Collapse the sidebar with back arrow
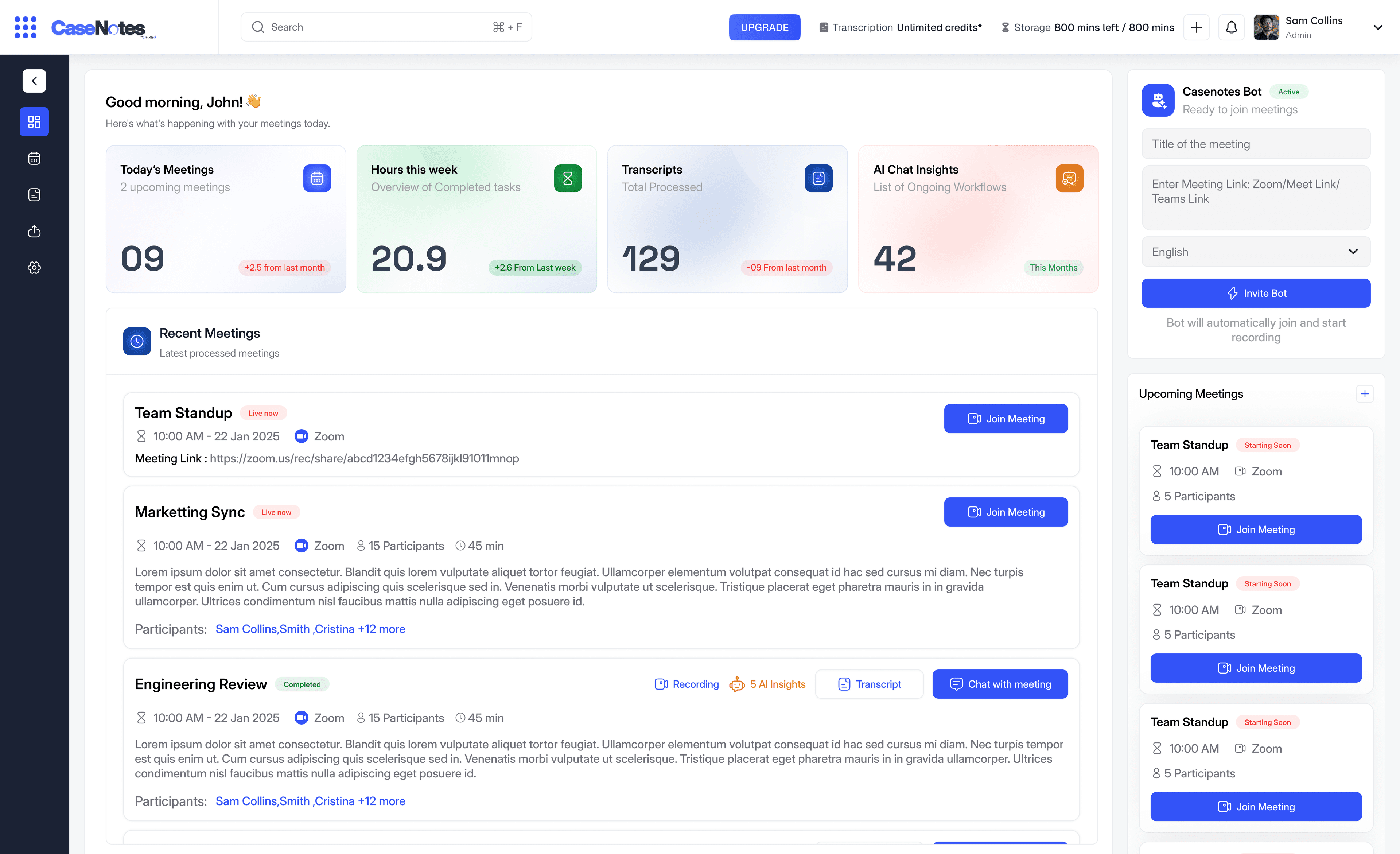This screenshot has width=1400, height=854. tap(34, 81)
